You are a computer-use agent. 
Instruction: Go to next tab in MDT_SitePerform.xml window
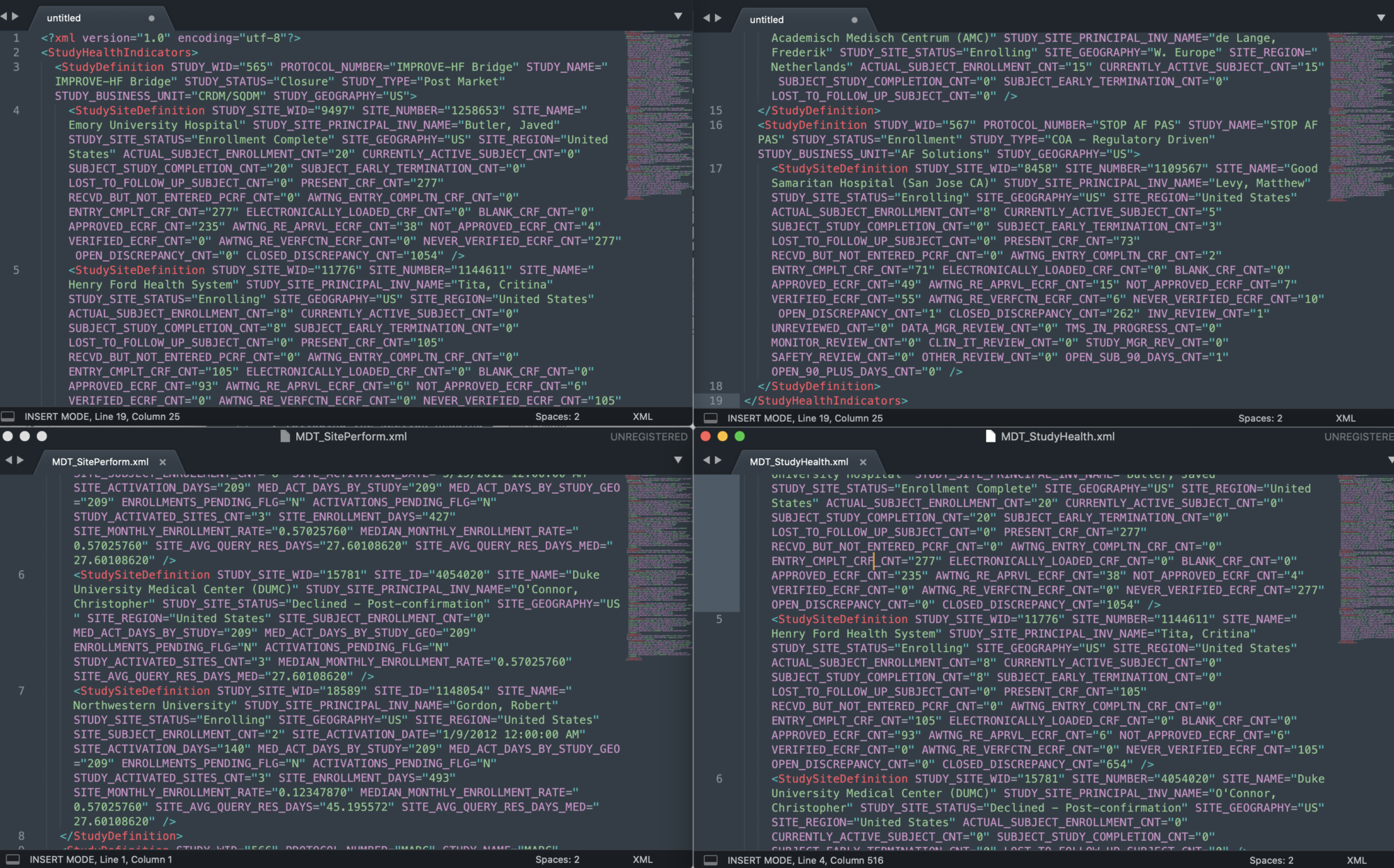(x=21, y=460)
